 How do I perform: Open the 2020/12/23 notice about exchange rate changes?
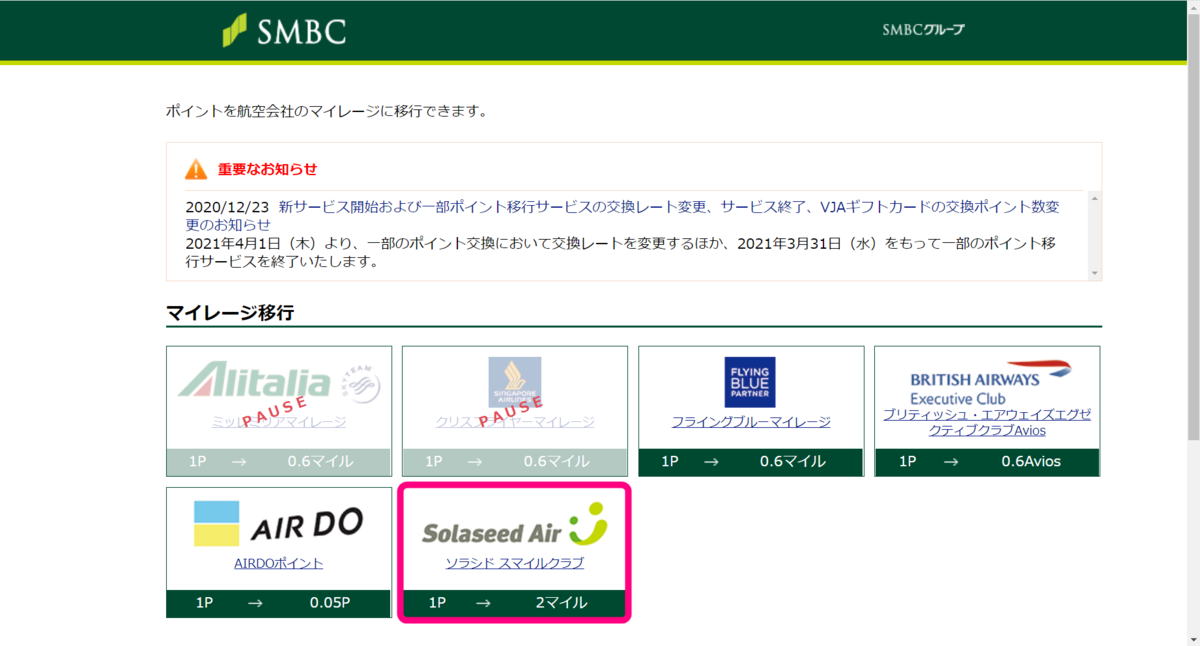click(x=622, y=216)
